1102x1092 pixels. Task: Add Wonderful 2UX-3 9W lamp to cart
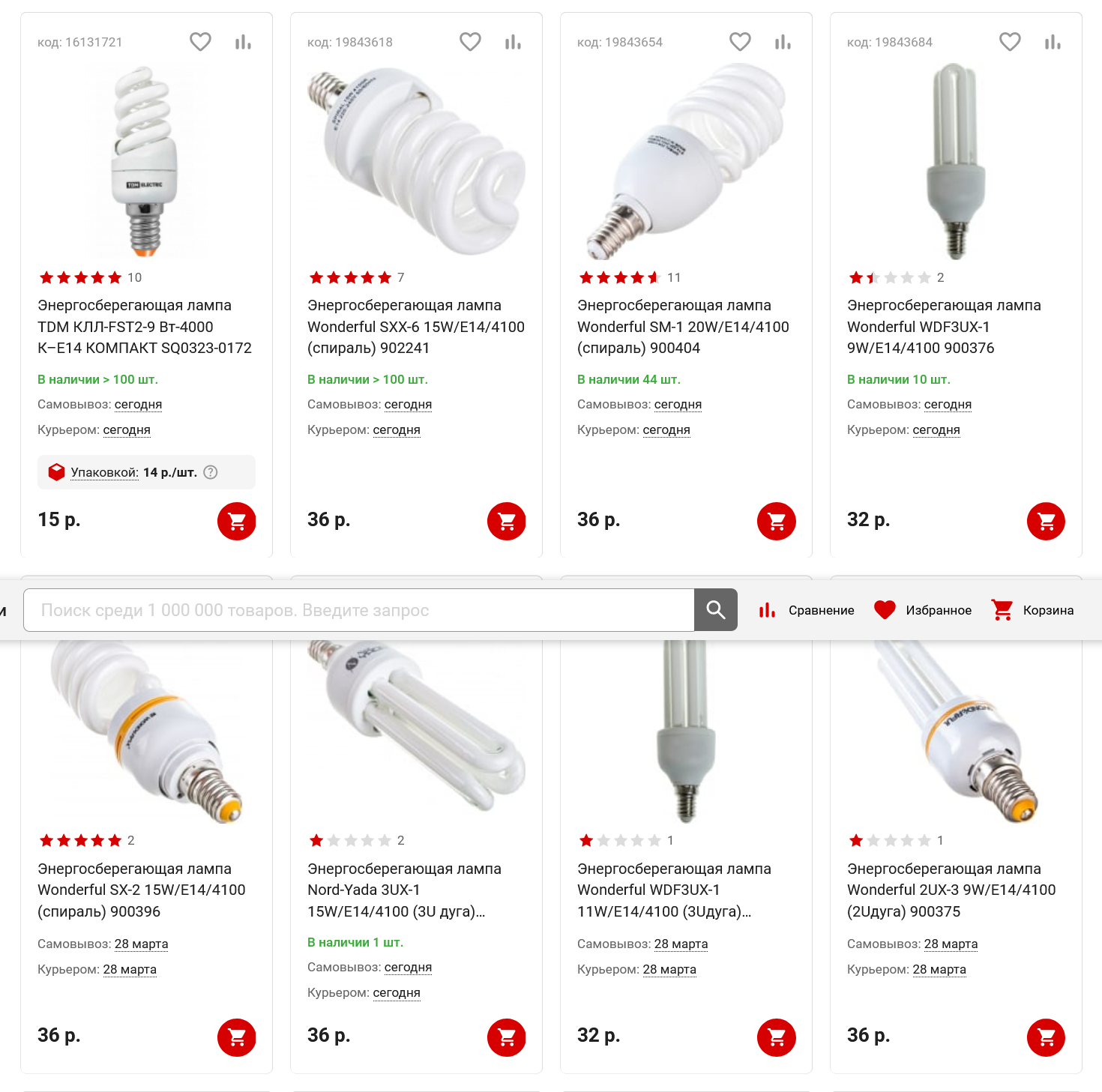[1047, 1037]
